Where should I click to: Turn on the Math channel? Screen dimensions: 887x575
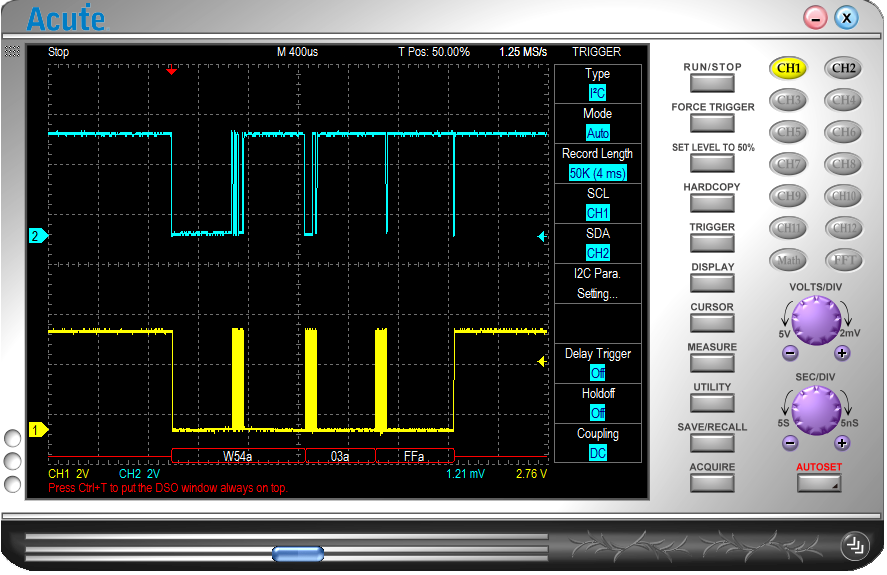[x=789, y=260]
